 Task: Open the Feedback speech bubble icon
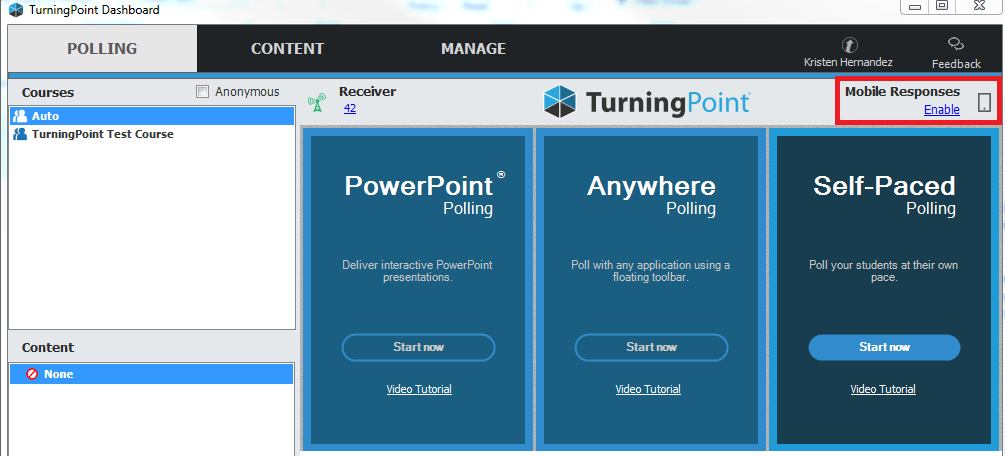pos(956,44)
